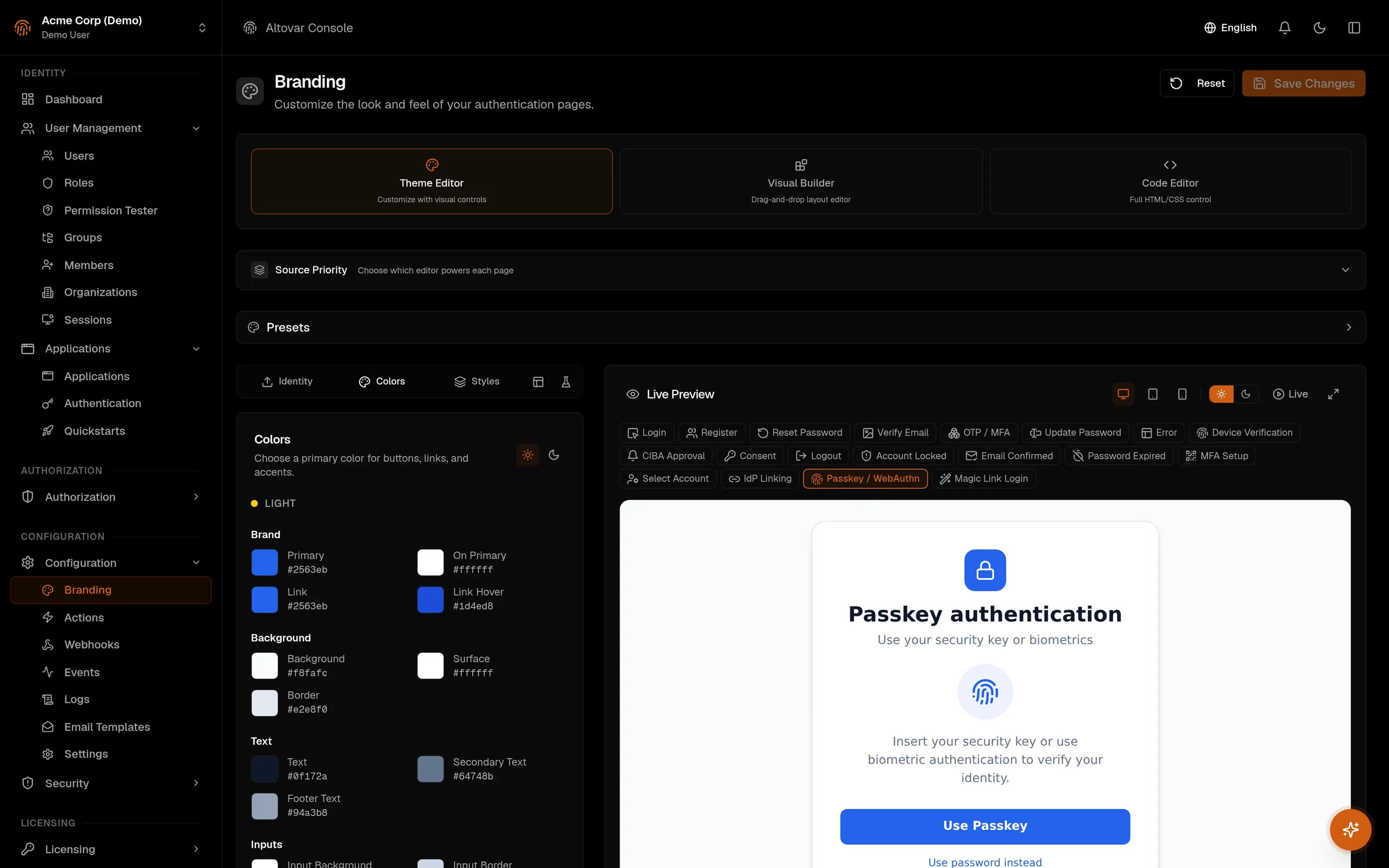
Task: Preview the Account Locked page
Action: [903, 455]
